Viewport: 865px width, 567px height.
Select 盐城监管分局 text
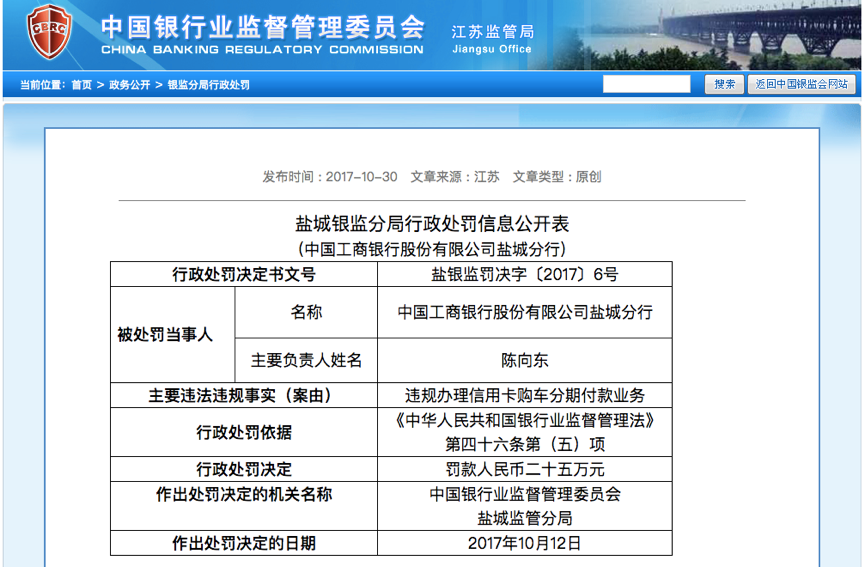tap(525, 518)
